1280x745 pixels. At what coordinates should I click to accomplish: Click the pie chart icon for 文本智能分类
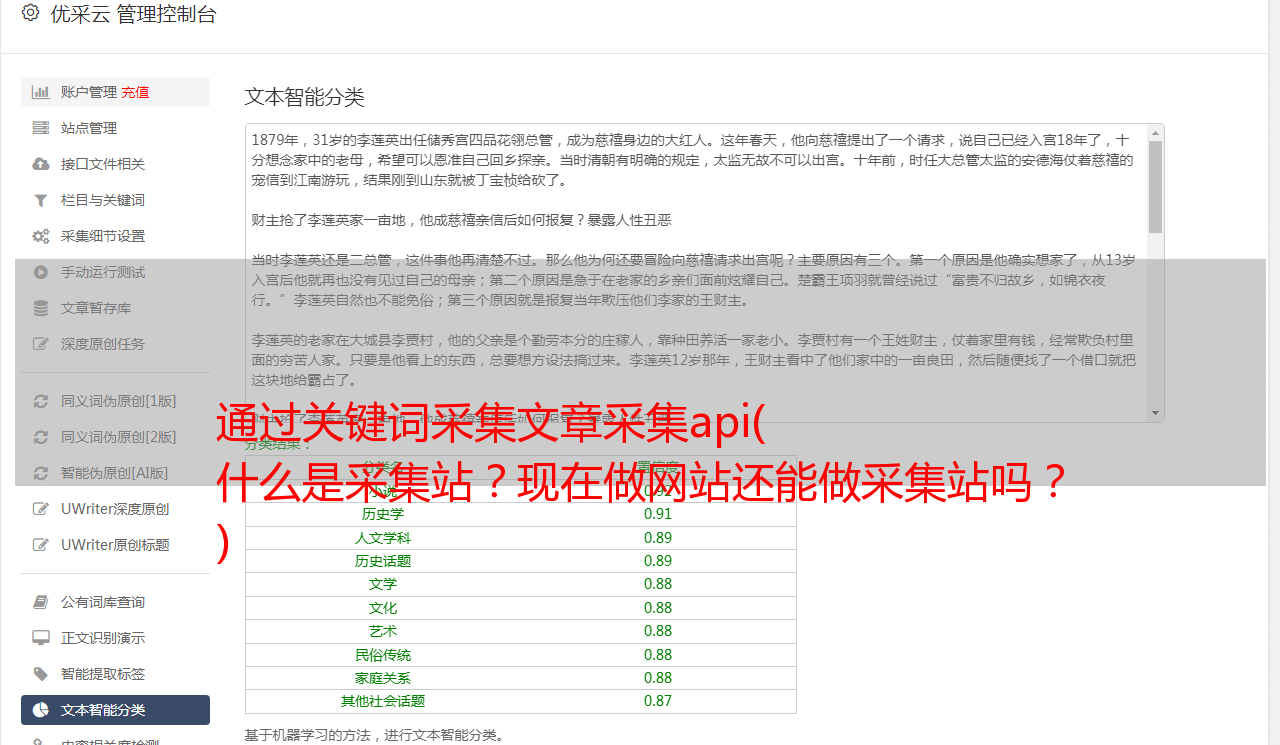41,710
